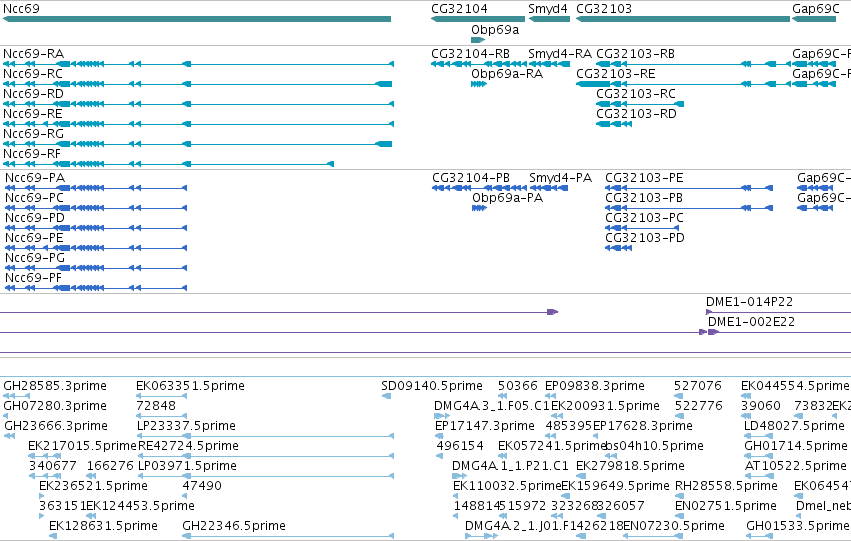The width and height of the screenshot is (851, 541).
Task: Click EST GH01533.5prime label
Action: (x=797, y=526)
